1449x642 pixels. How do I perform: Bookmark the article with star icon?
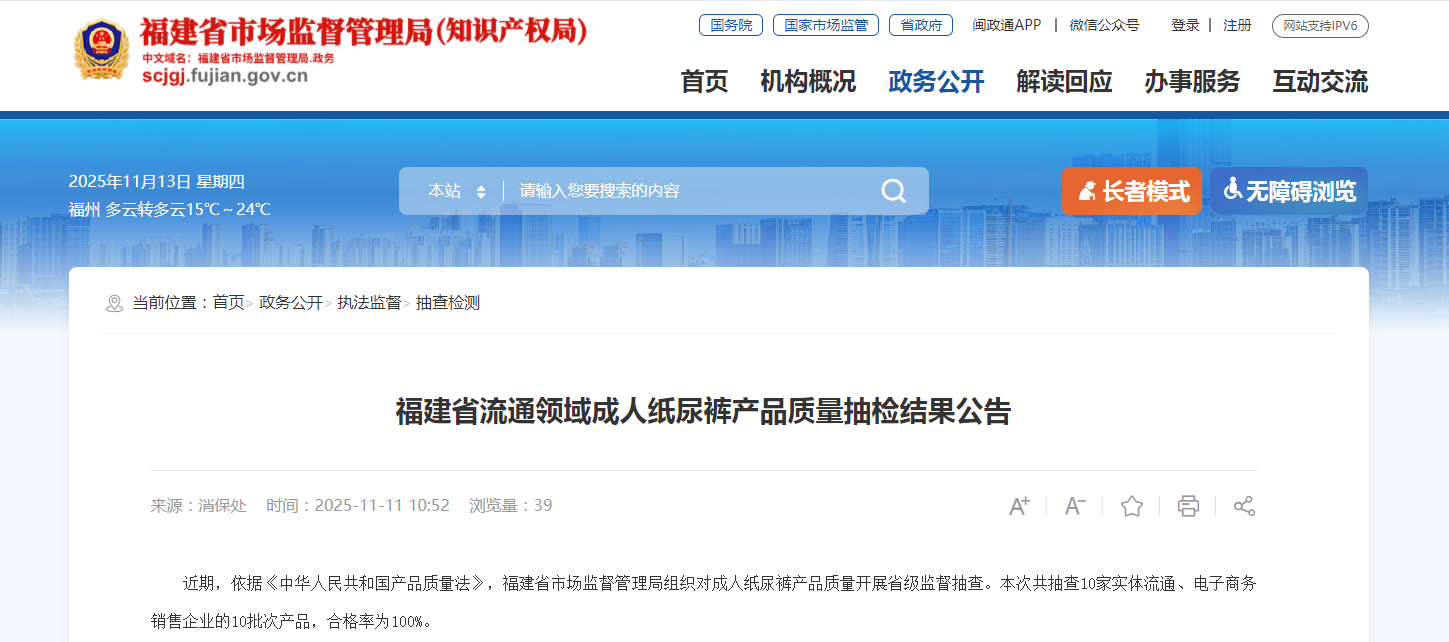click(x=1132, y=506)
